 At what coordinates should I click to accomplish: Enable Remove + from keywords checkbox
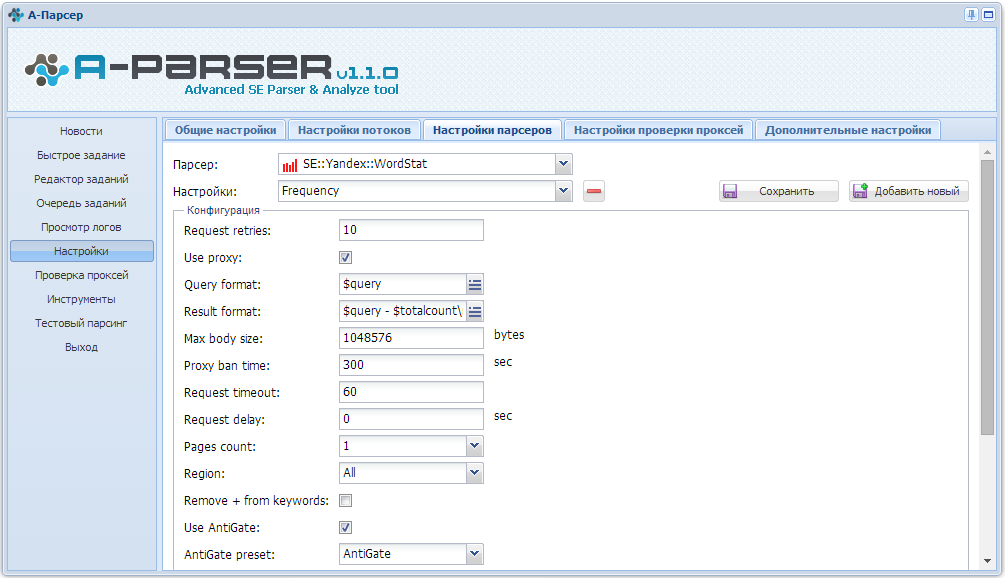point(345,500)
